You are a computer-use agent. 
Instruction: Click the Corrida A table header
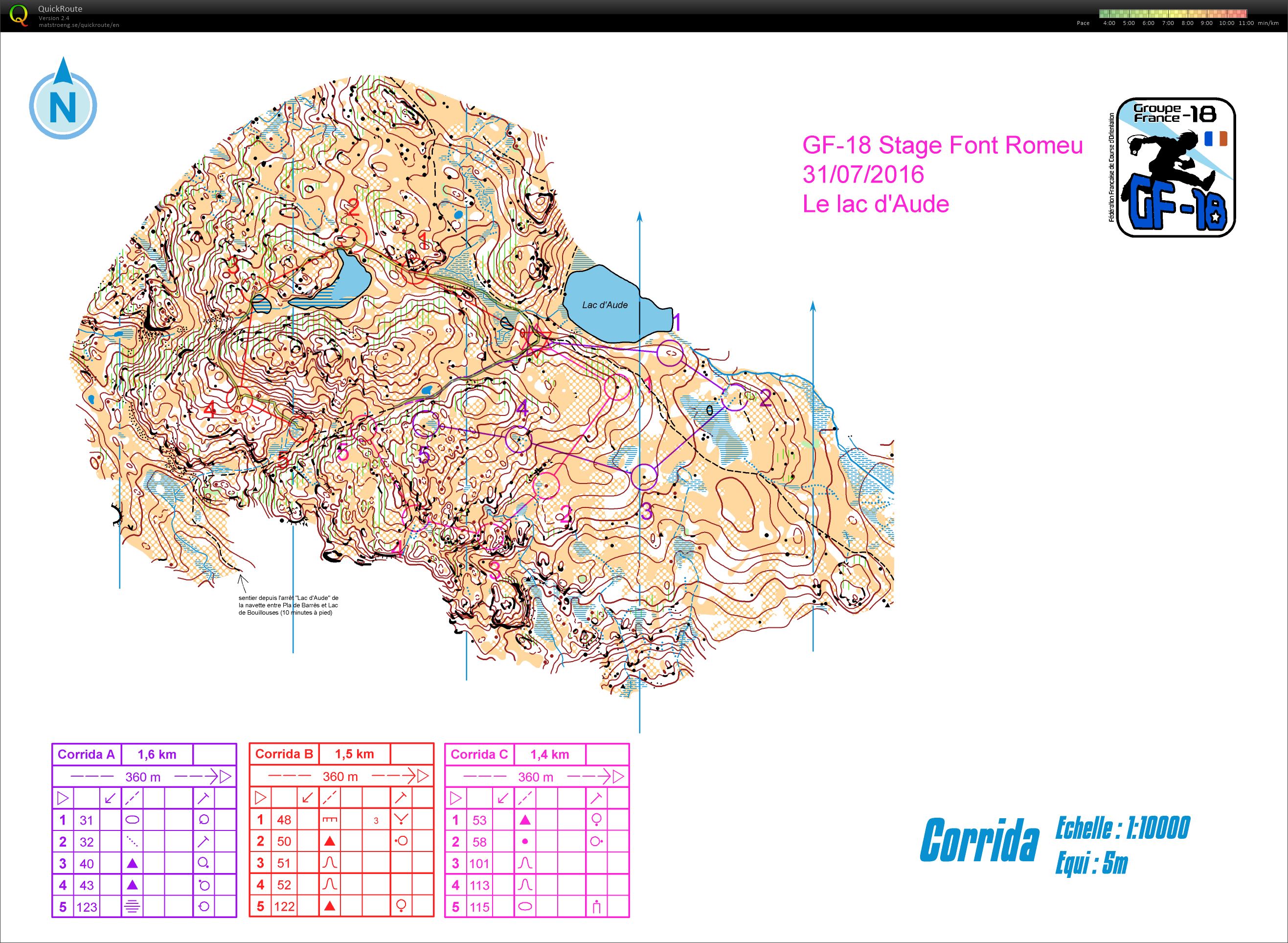[86, 754]
